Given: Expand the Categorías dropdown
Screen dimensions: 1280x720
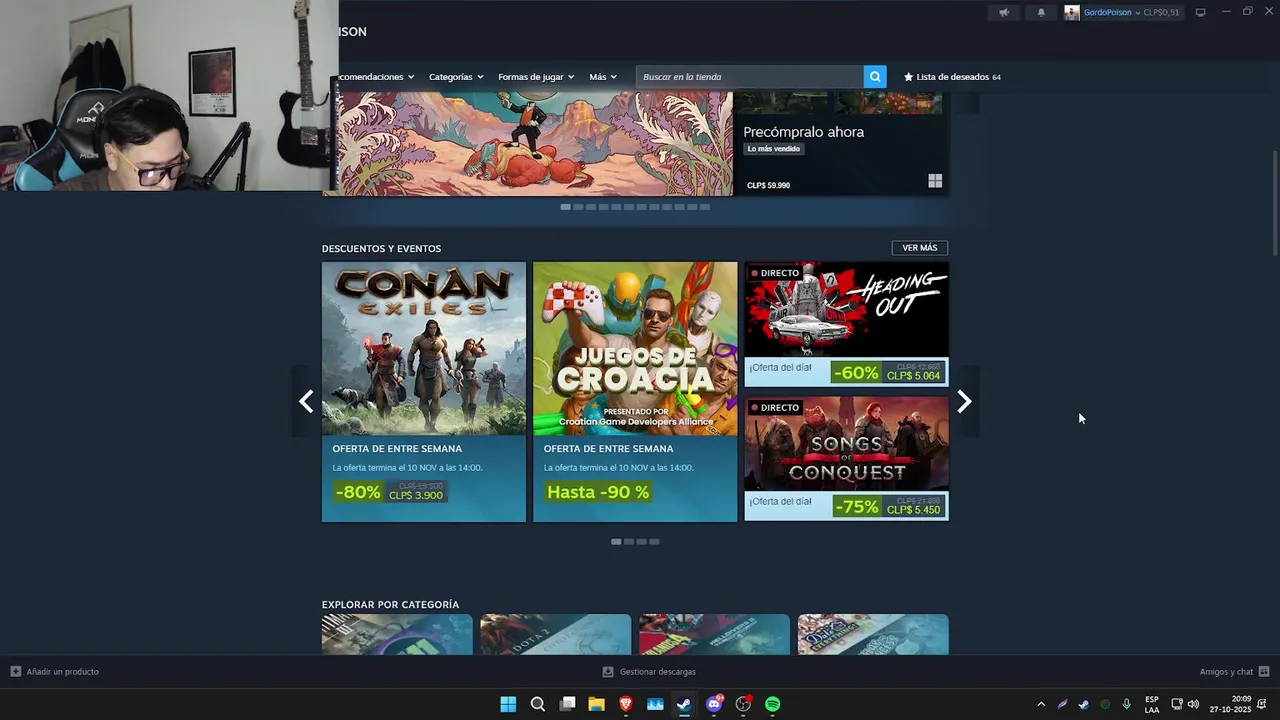Looking at the screenshot, I should [x=456, y=77].
